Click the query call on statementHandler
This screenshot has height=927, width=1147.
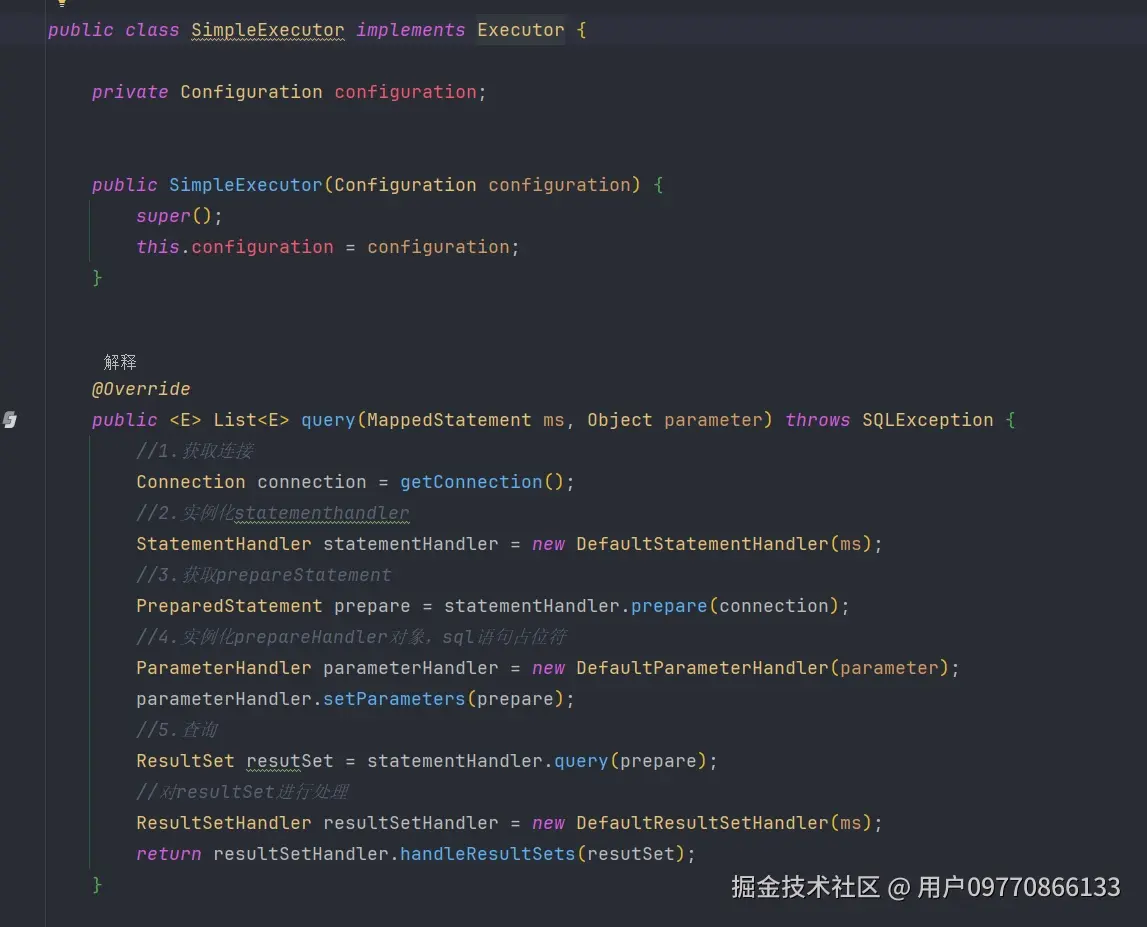(x=581, y=761)
